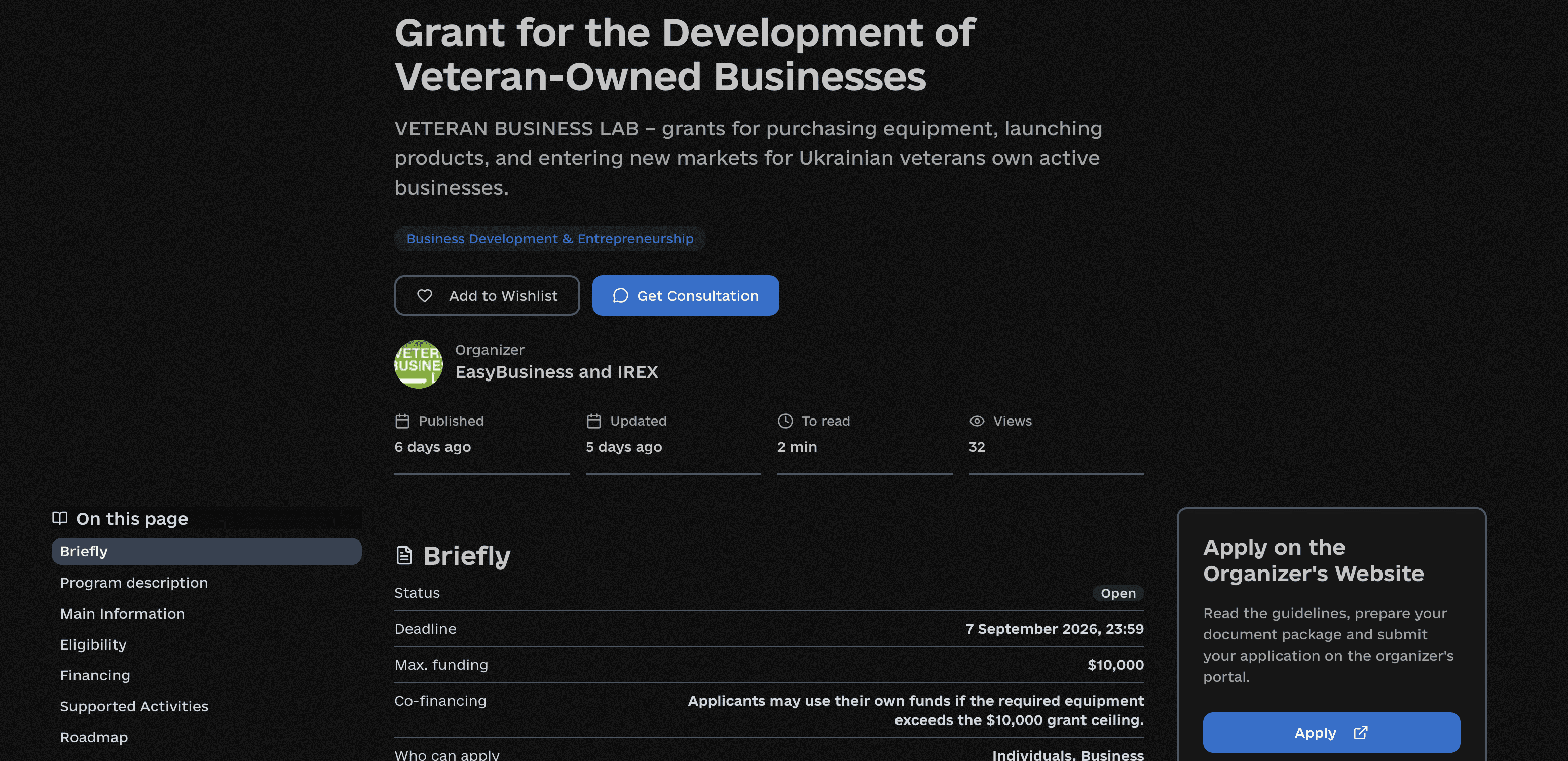
Task: Click the eye icon beside Views
Action: 977,421
